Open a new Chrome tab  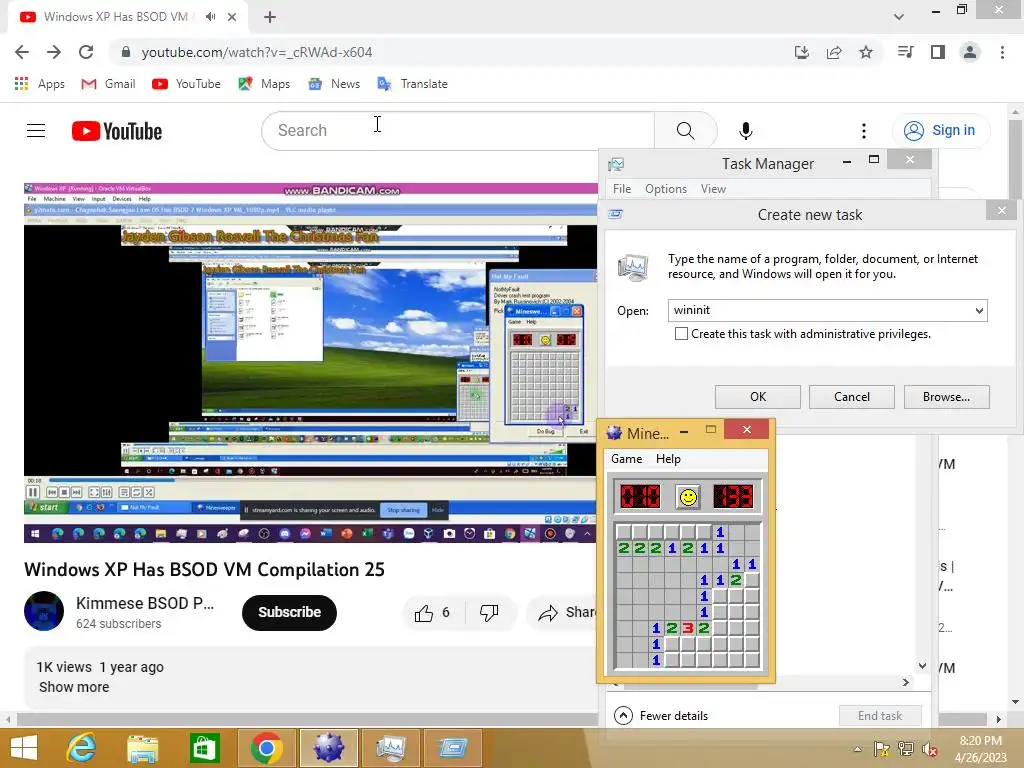270,17
